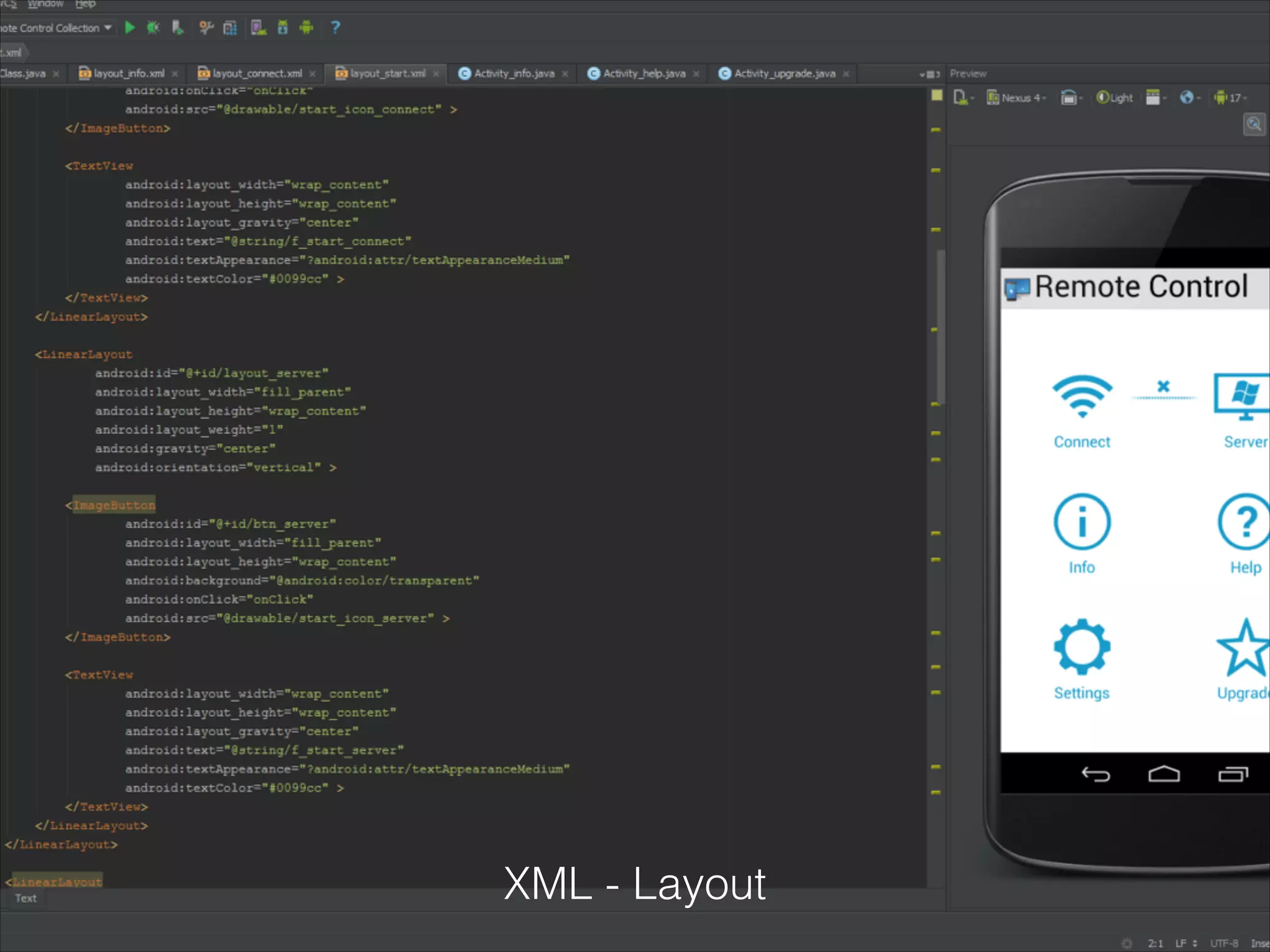Switch to the Activity_upgrade.java tab
Screen dimensions: 1270x952
tap(784, 74)
